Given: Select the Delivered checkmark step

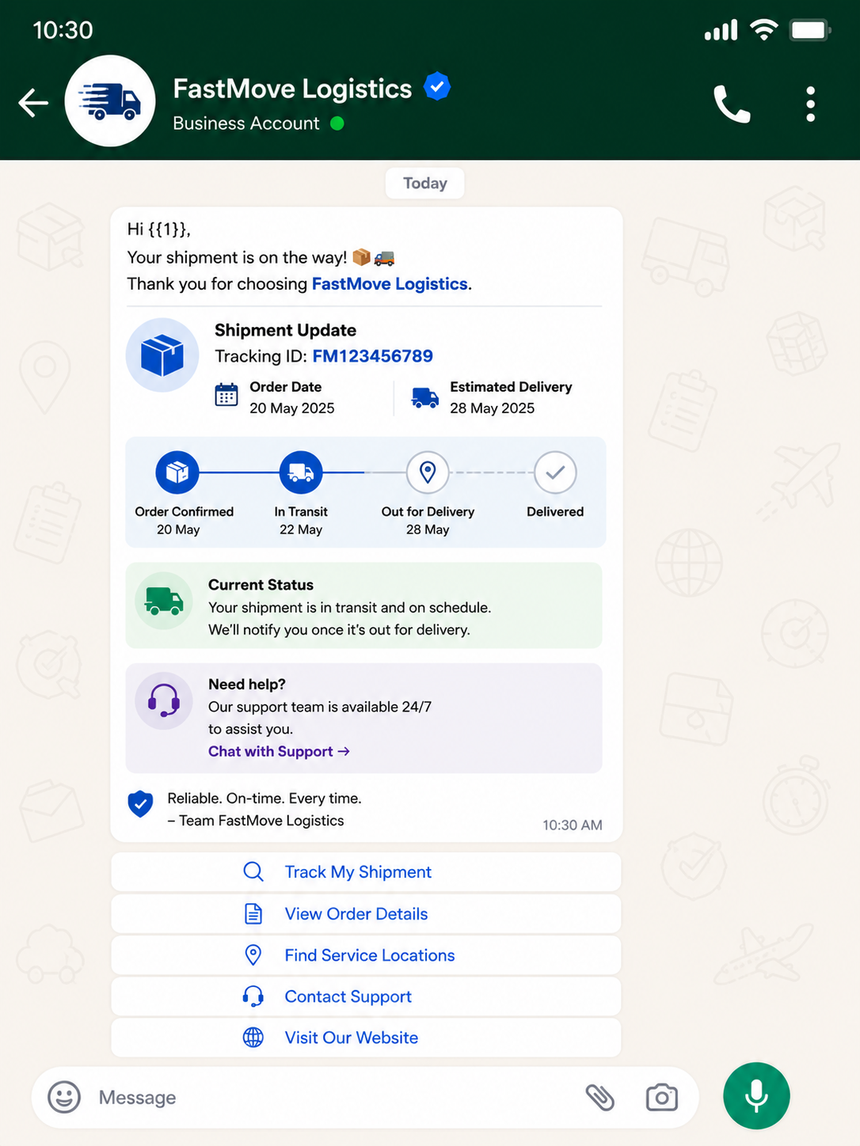Looking at the screenshot, I should (555, 472).
